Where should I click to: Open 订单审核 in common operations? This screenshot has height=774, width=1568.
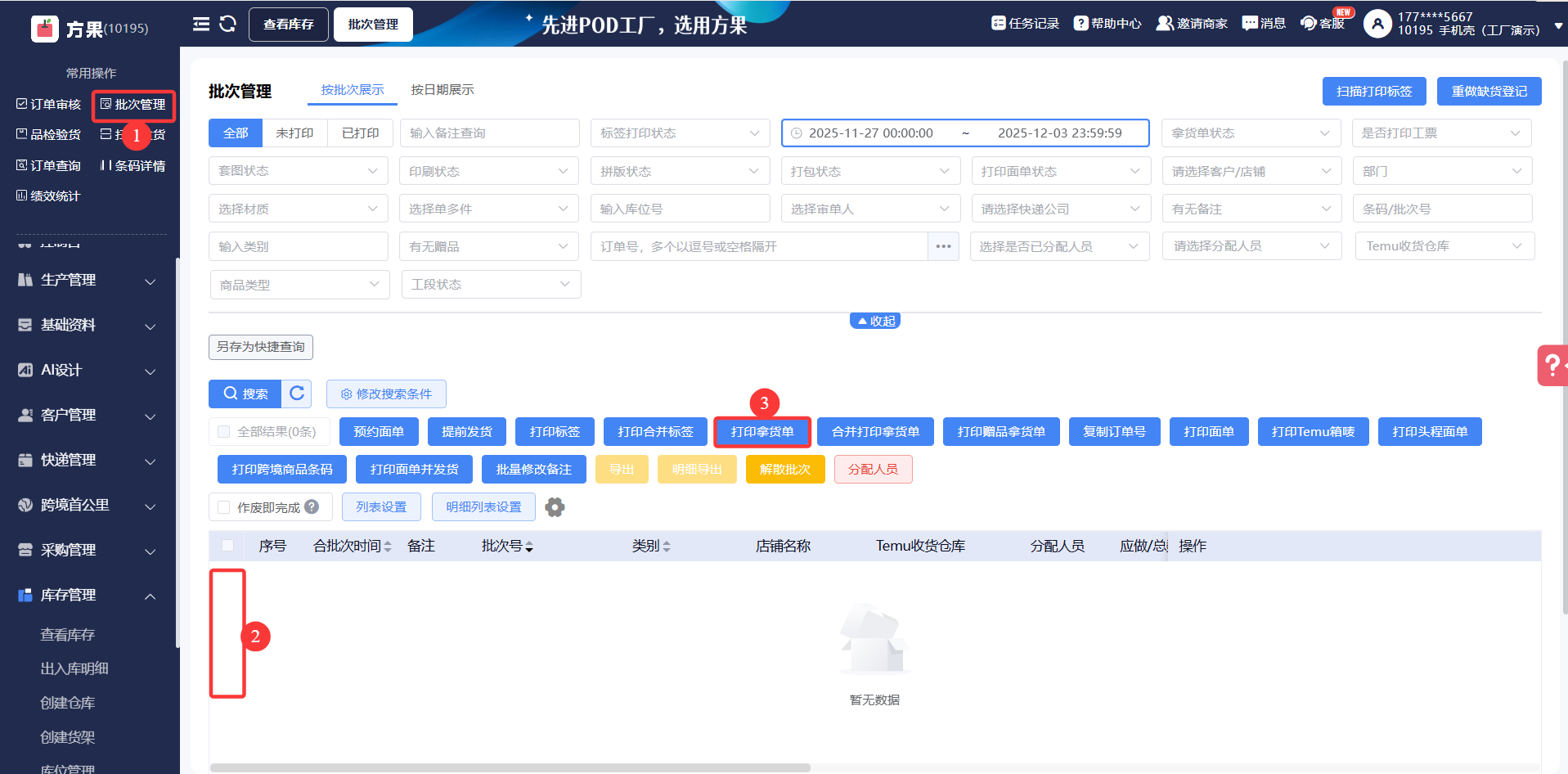point(48,104)
